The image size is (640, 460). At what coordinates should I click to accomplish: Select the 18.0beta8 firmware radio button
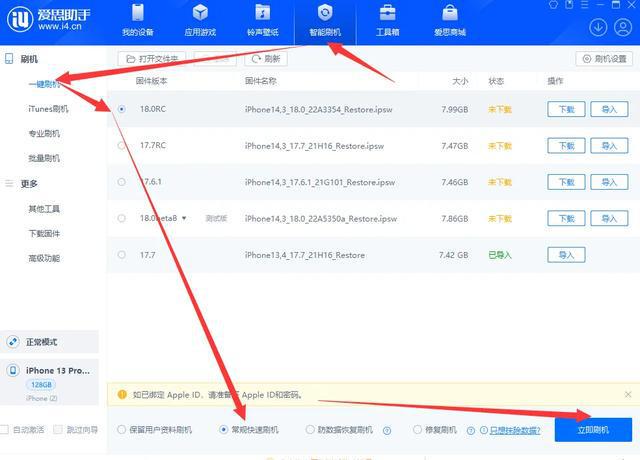click(x=121, y=218)
